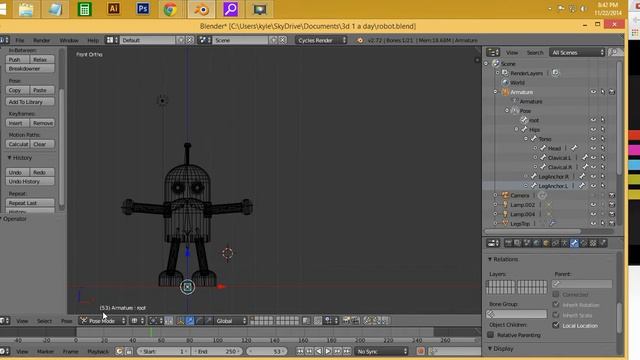Screen dimensions: 640x360
Task: Click the translate manipulator icon in header
Action: point(190,321)
